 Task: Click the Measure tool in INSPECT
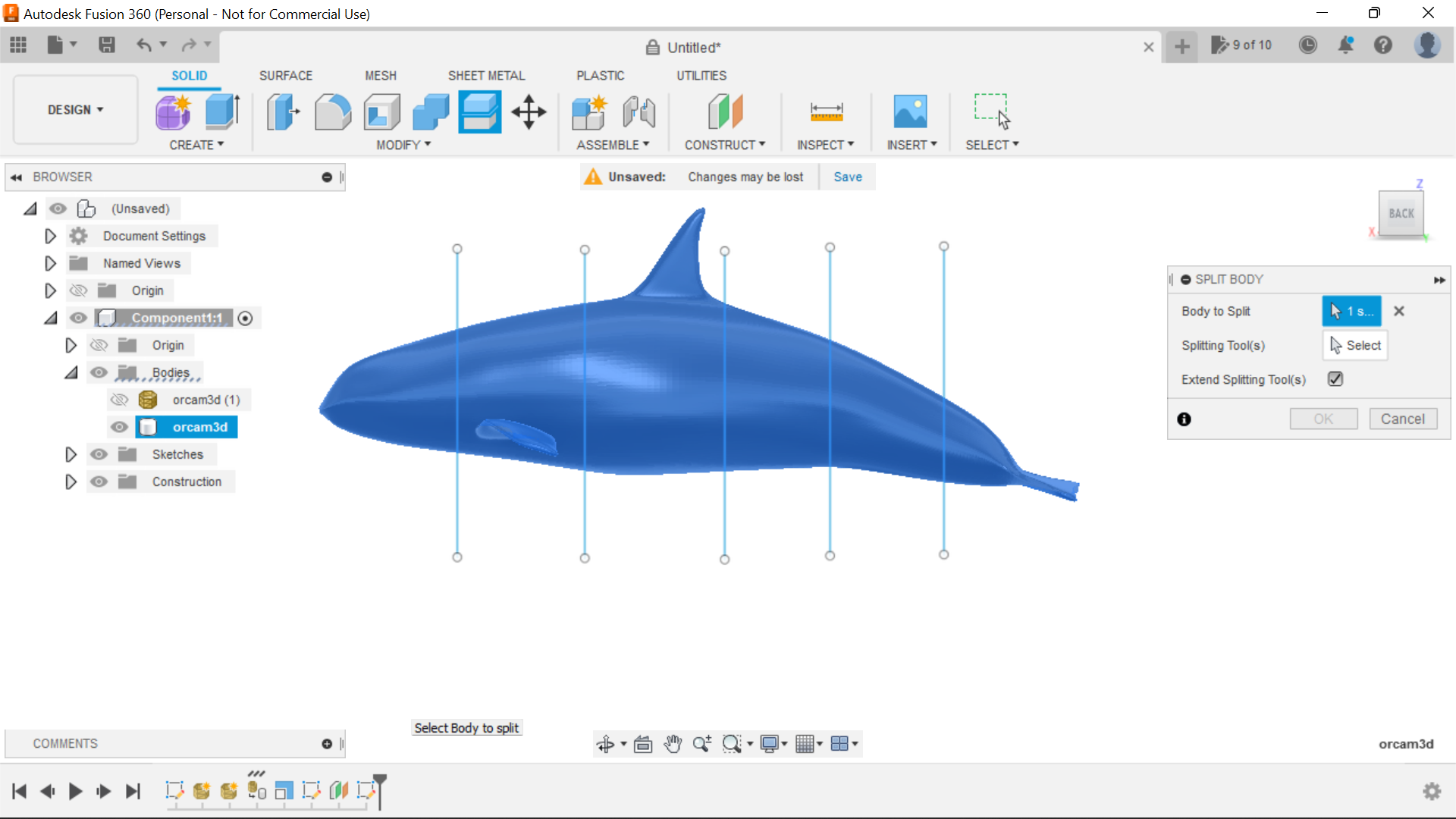click(826, 111)
